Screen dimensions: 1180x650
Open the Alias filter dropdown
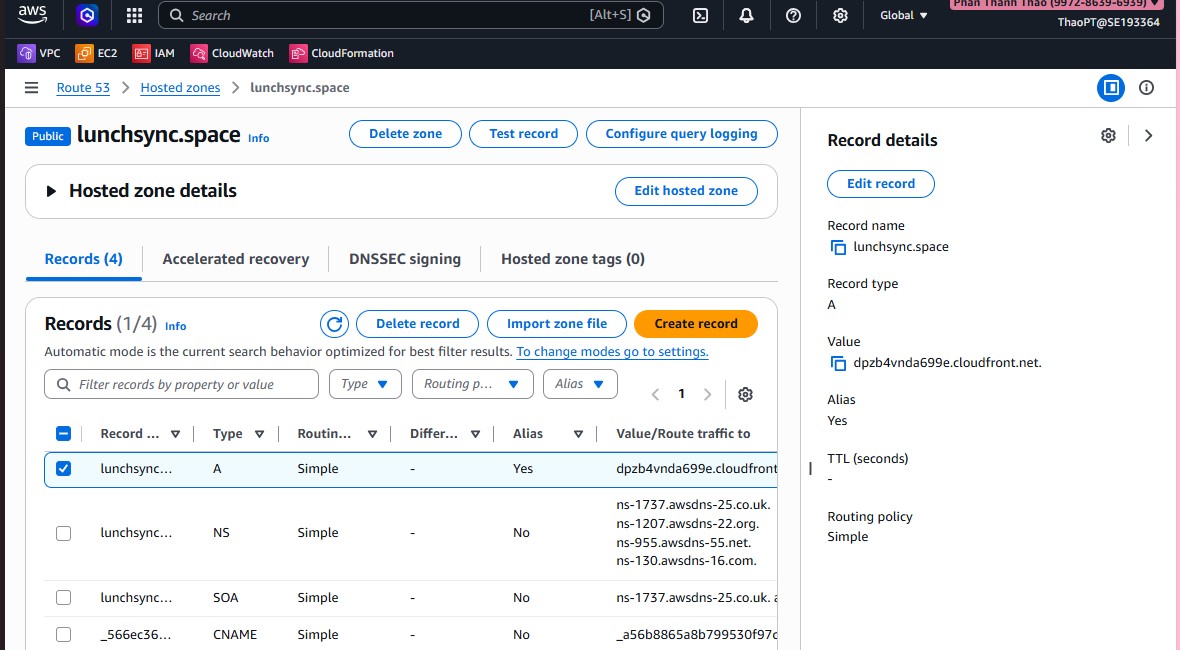pyautogui.click(x=580, y=384)
